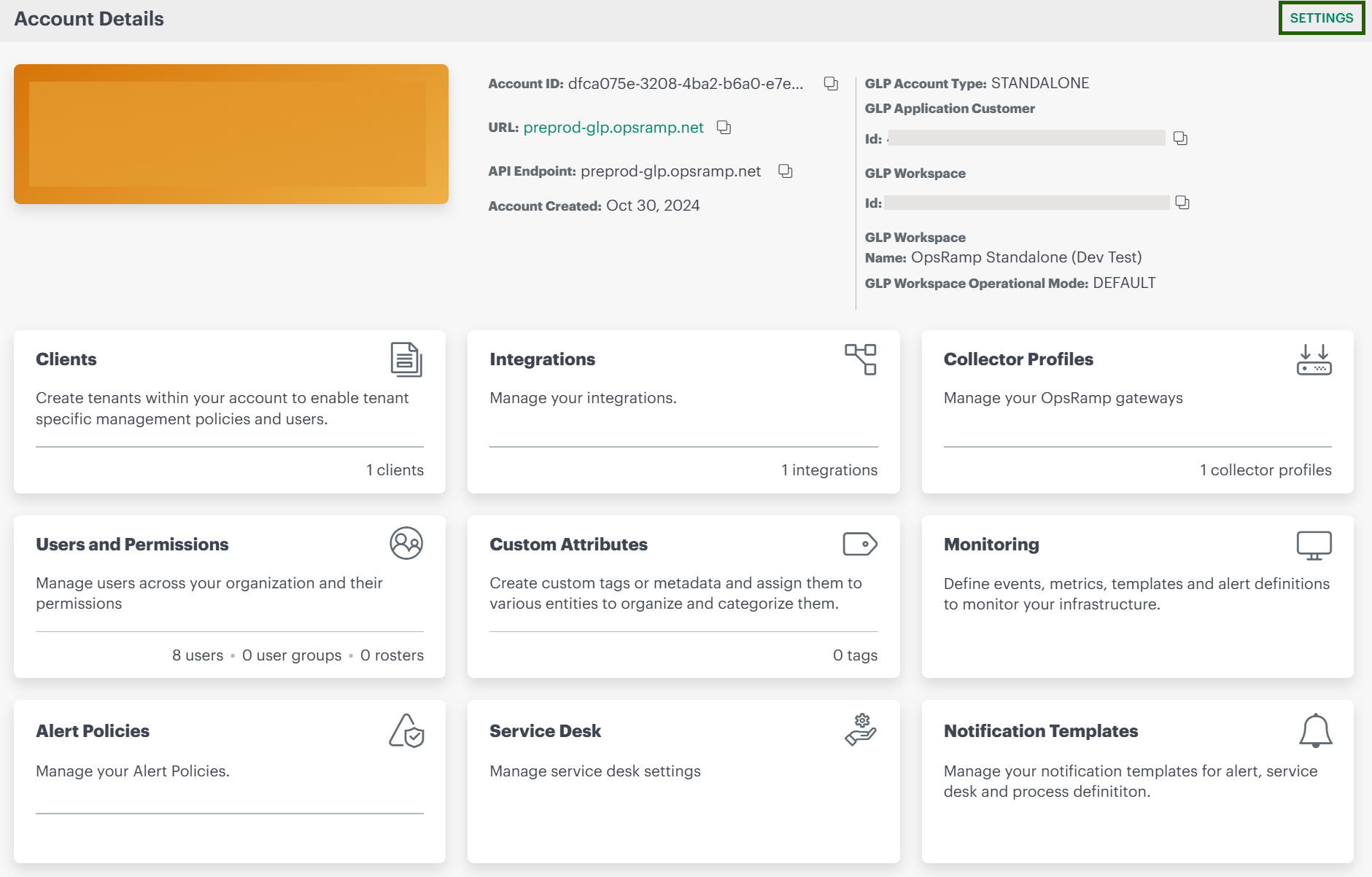Viewport: 1372px width, 877px height.
Task: Click the Integrations network icon
Action: 861,359
